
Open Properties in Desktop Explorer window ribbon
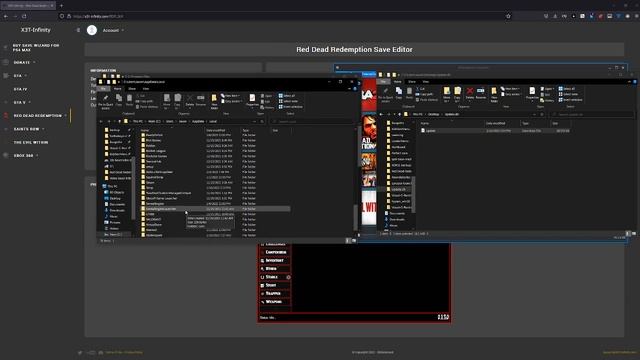[532, 94]
